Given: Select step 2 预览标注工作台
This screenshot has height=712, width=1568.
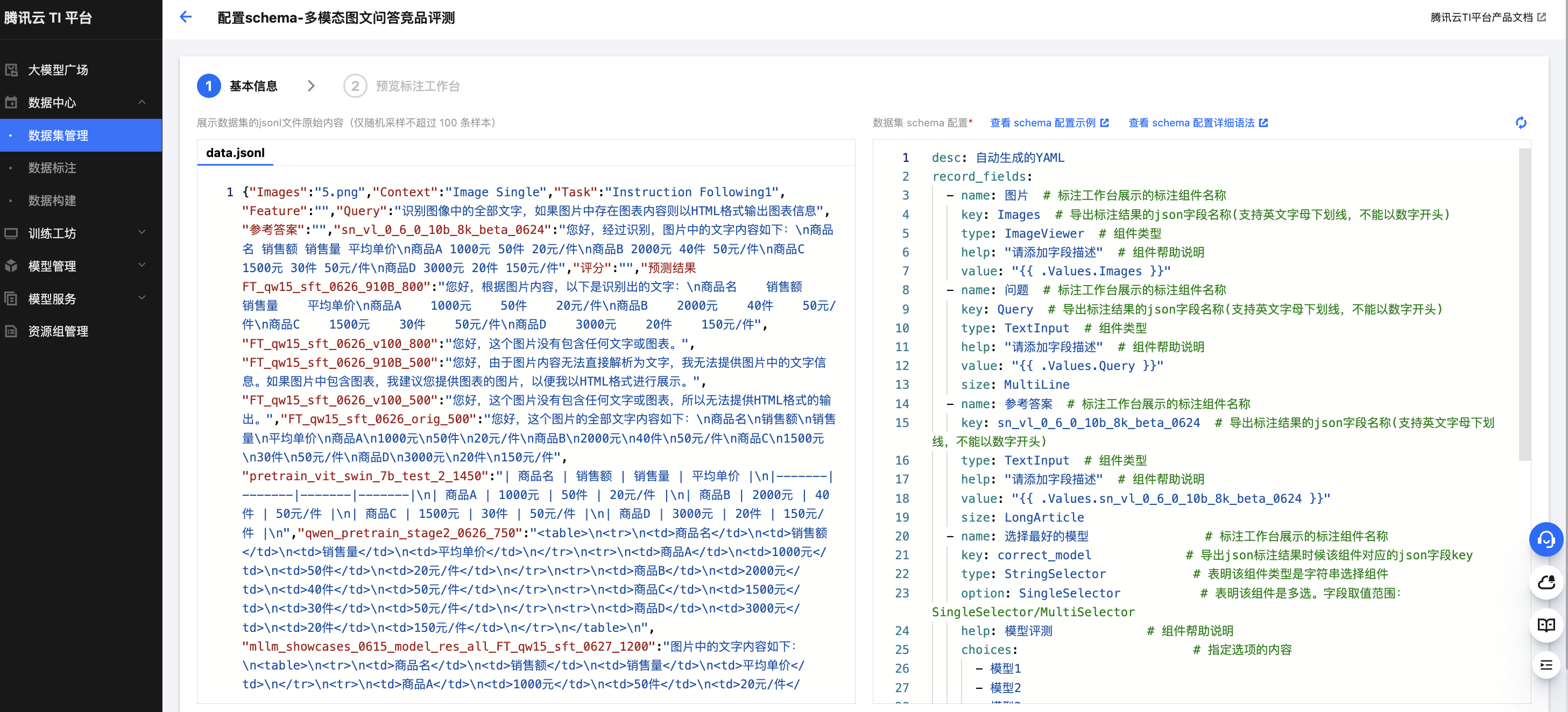Looking at the screenshot, I should pyautogui.click(x=402, y=86).
